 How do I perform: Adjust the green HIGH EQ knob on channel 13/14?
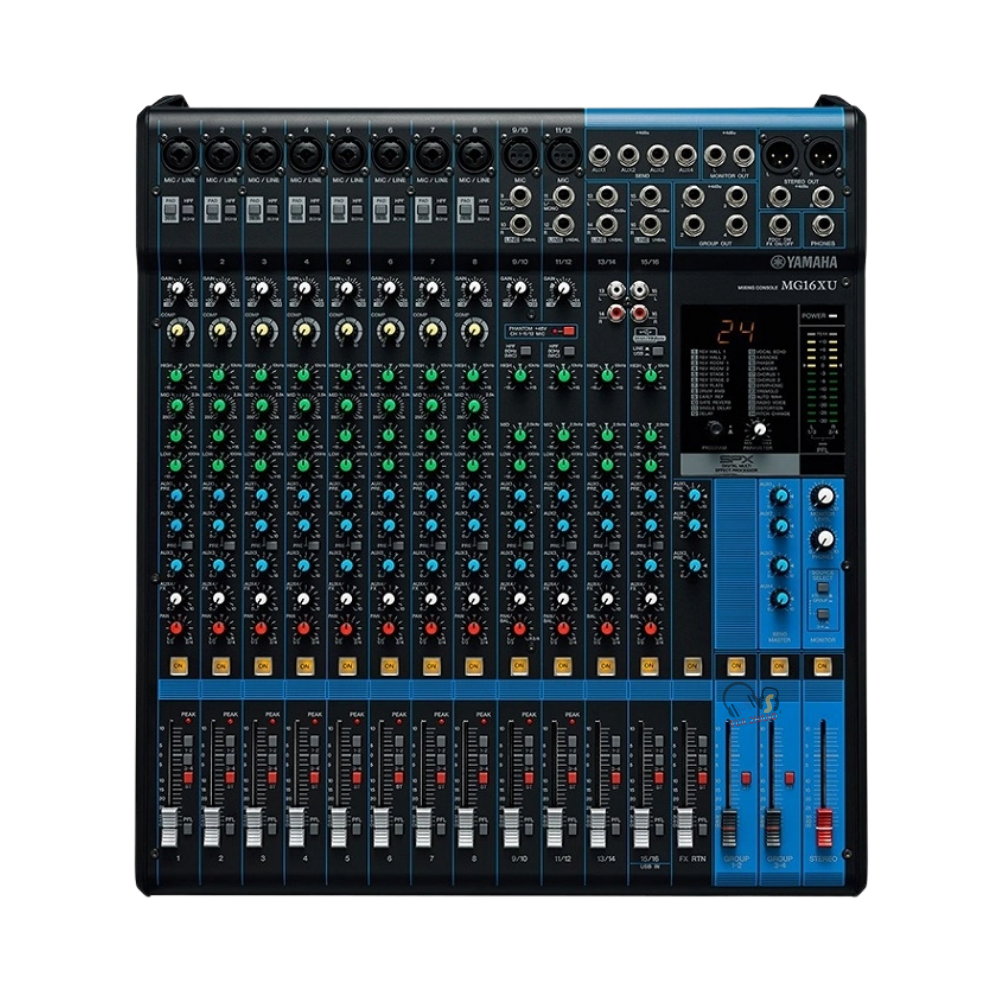pos(607,376)
